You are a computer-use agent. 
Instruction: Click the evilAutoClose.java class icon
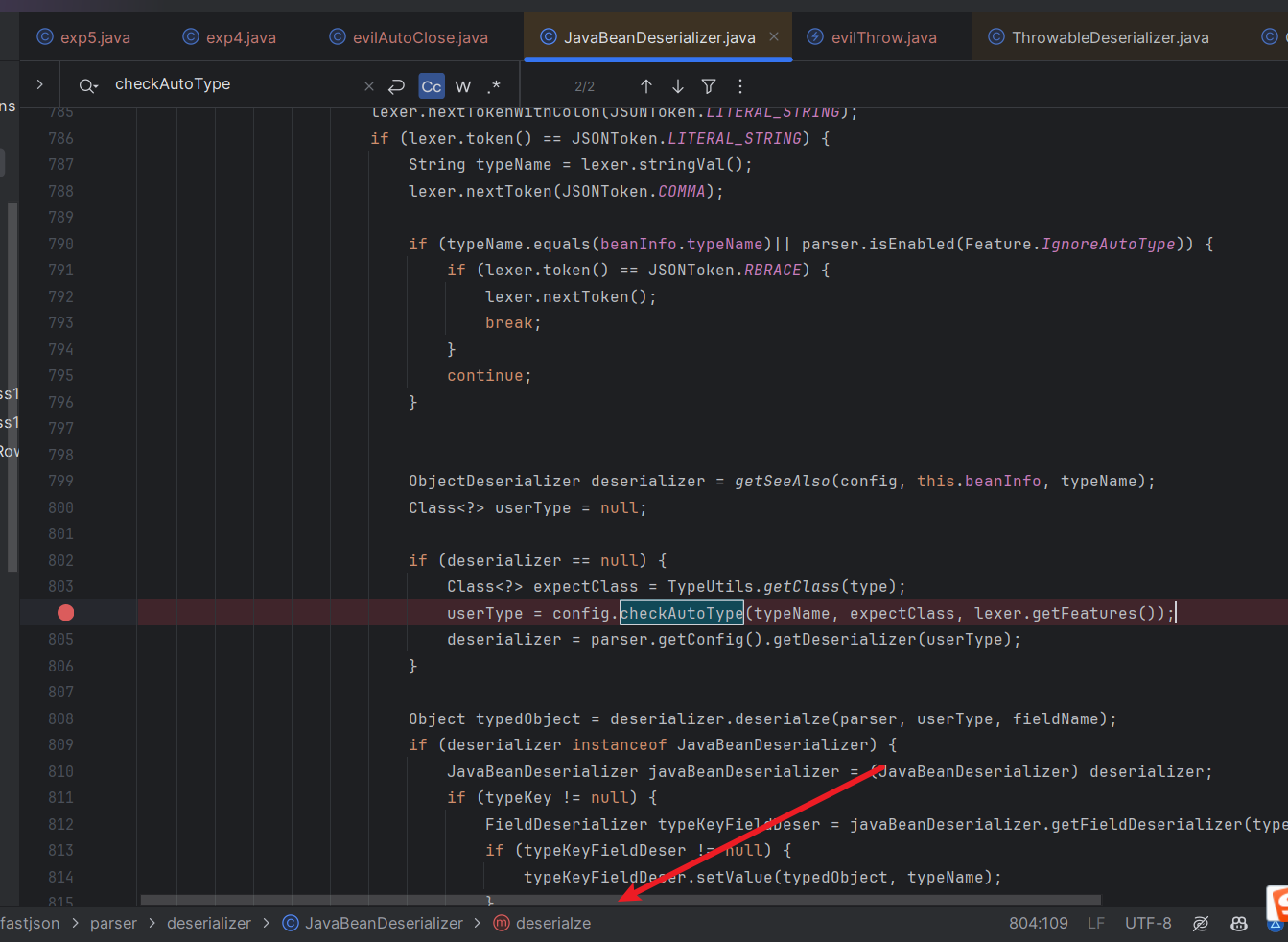pos(338,37)
